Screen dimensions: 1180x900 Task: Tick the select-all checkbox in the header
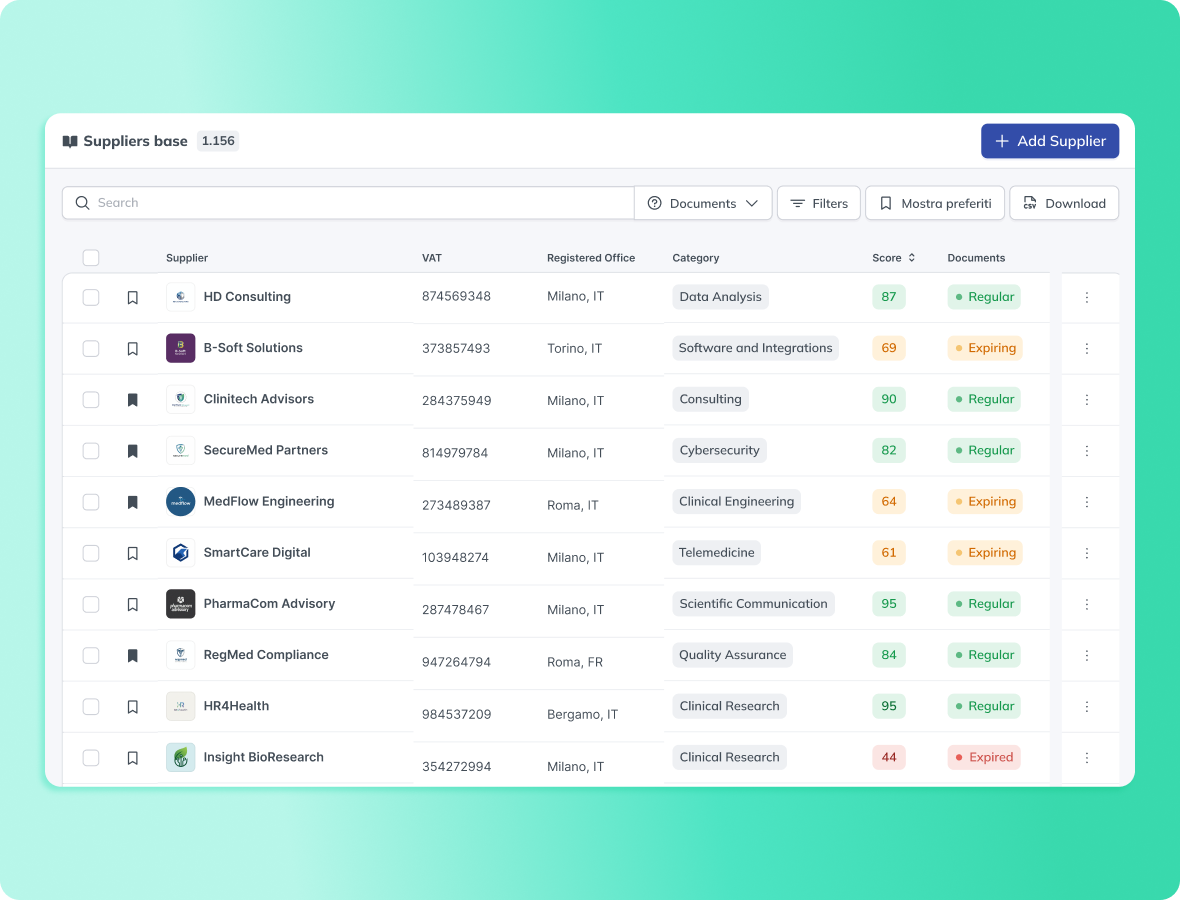(x=91, y=258)
